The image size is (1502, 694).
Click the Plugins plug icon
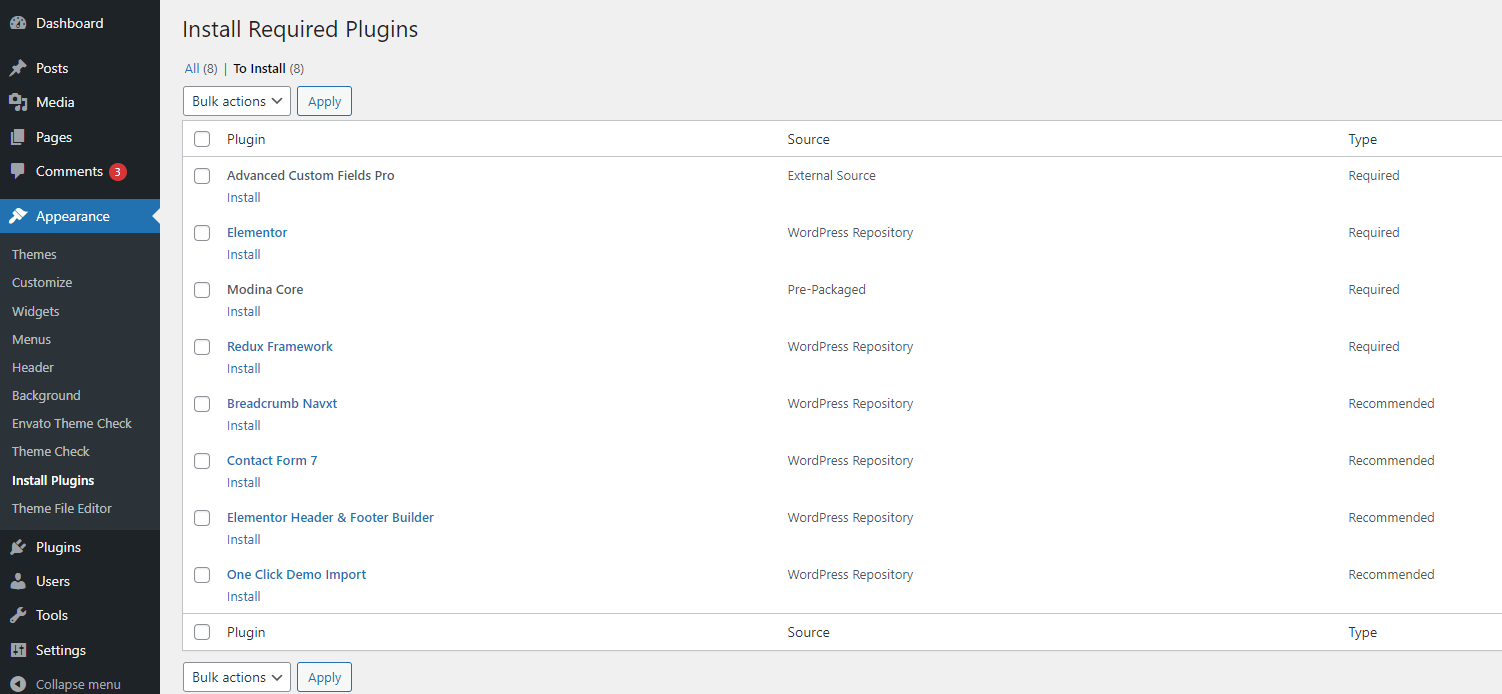point(18,547)
